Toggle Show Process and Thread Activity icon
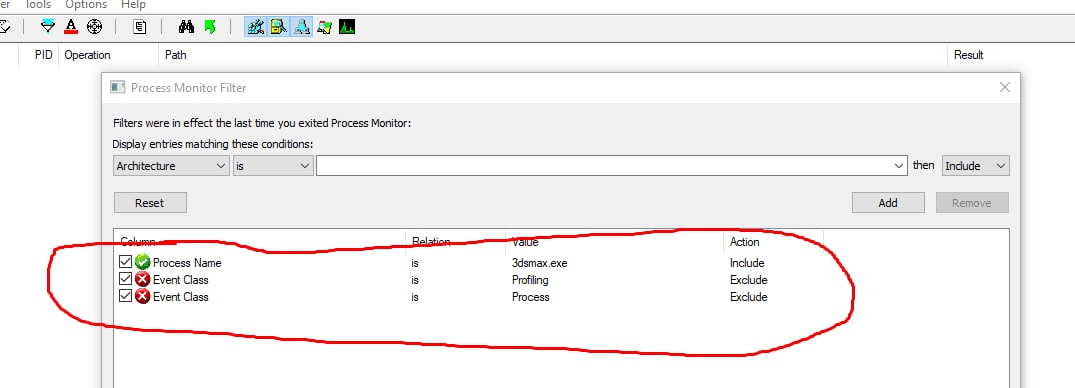 pyautogui.click(x=324, y=27)
